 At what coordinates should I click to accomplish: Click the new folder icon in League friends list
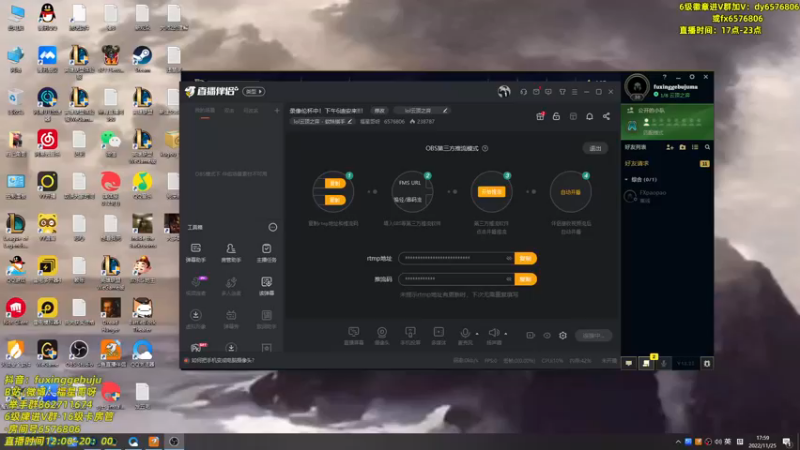coord(683,147)
